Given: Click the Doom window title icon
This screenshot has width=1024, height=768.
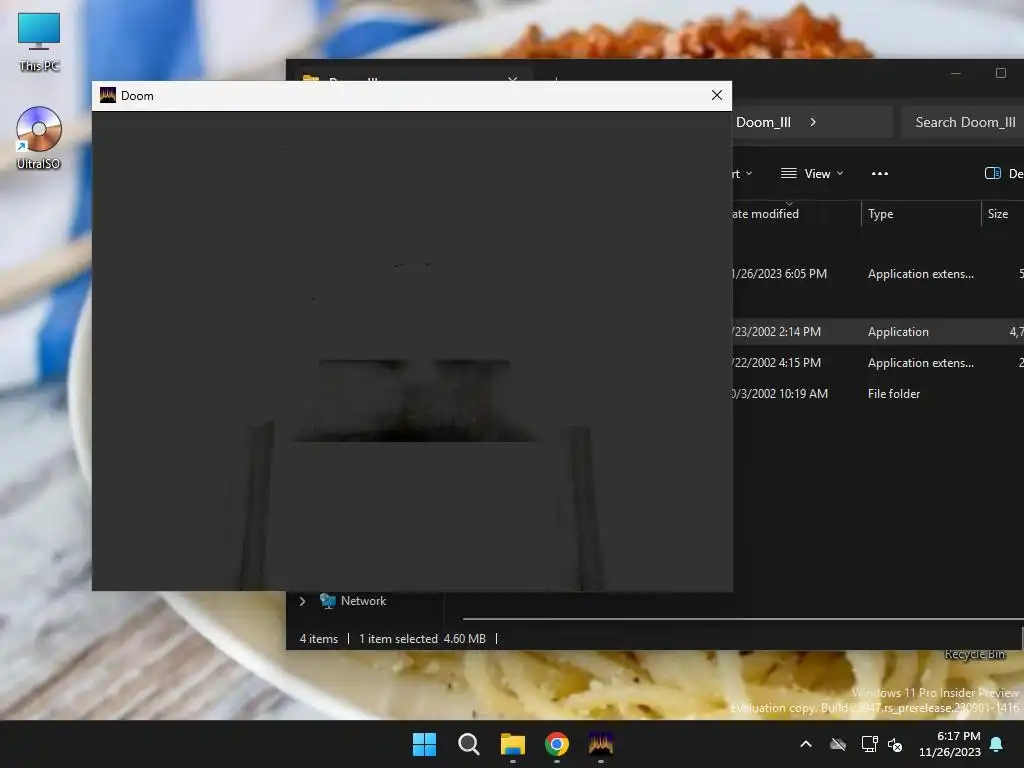Looking at the screenshot, I should (x=108, y=95).
